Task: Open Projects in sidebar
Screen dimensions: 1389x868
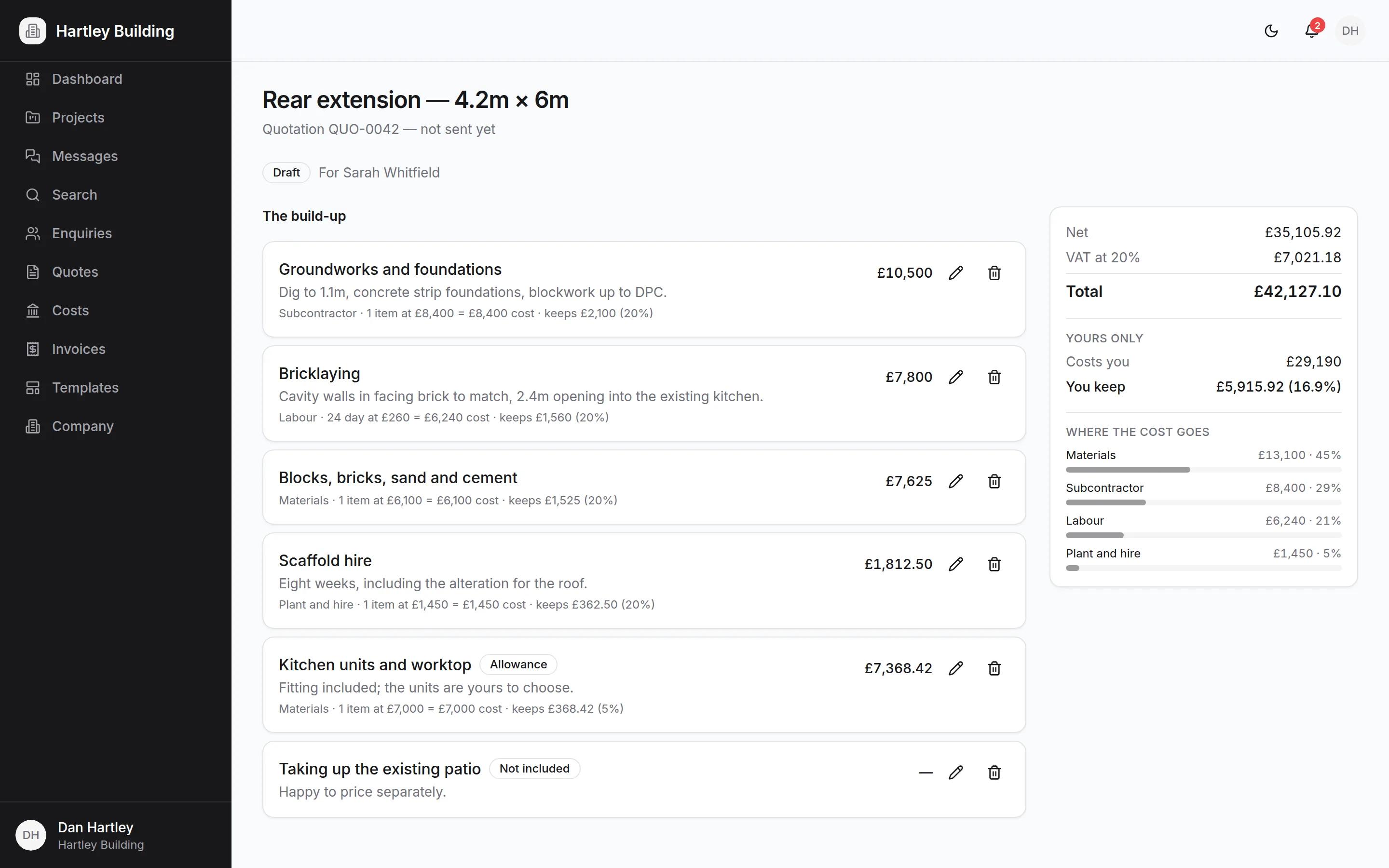Action: pos(115,117)
